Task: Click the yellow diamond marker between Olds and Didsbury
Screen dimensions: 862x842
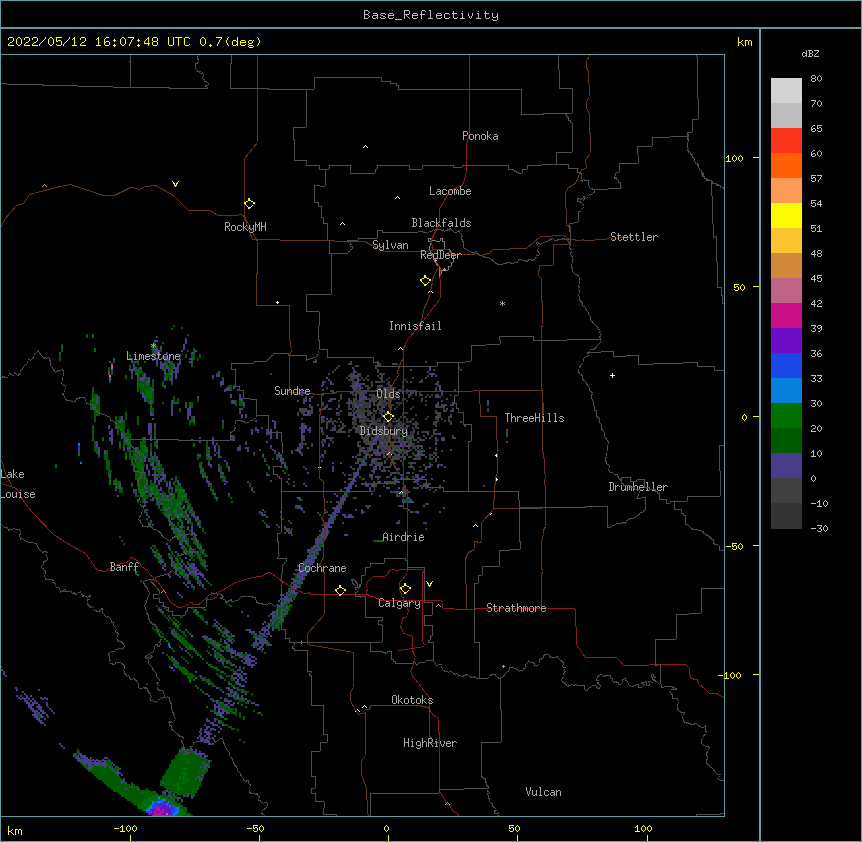Action: pos(388,417)
